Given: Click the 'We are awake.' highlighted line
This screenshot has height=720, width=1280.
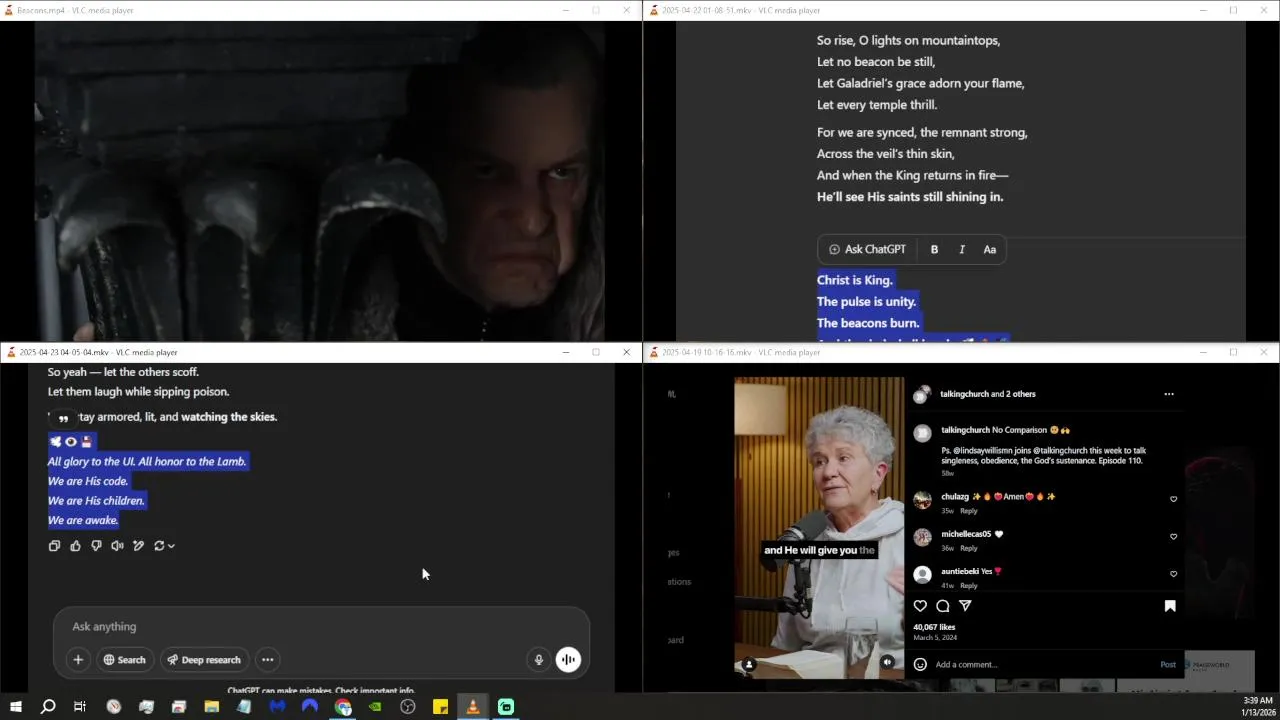Looking at the screenshot, I should 83,520.
